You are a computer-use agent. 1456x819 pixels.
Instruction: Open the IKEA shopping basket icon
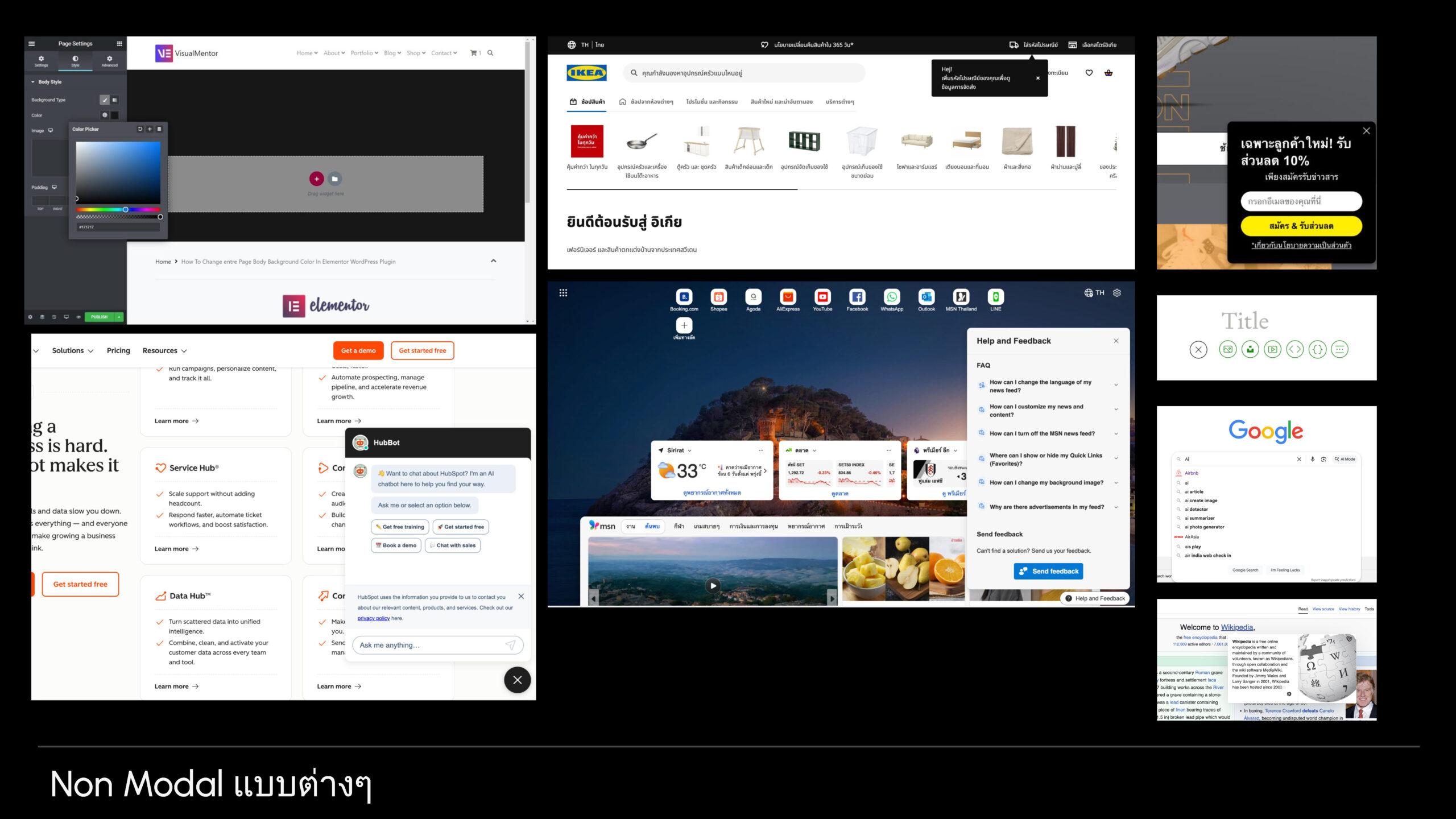coord(1108,73)
